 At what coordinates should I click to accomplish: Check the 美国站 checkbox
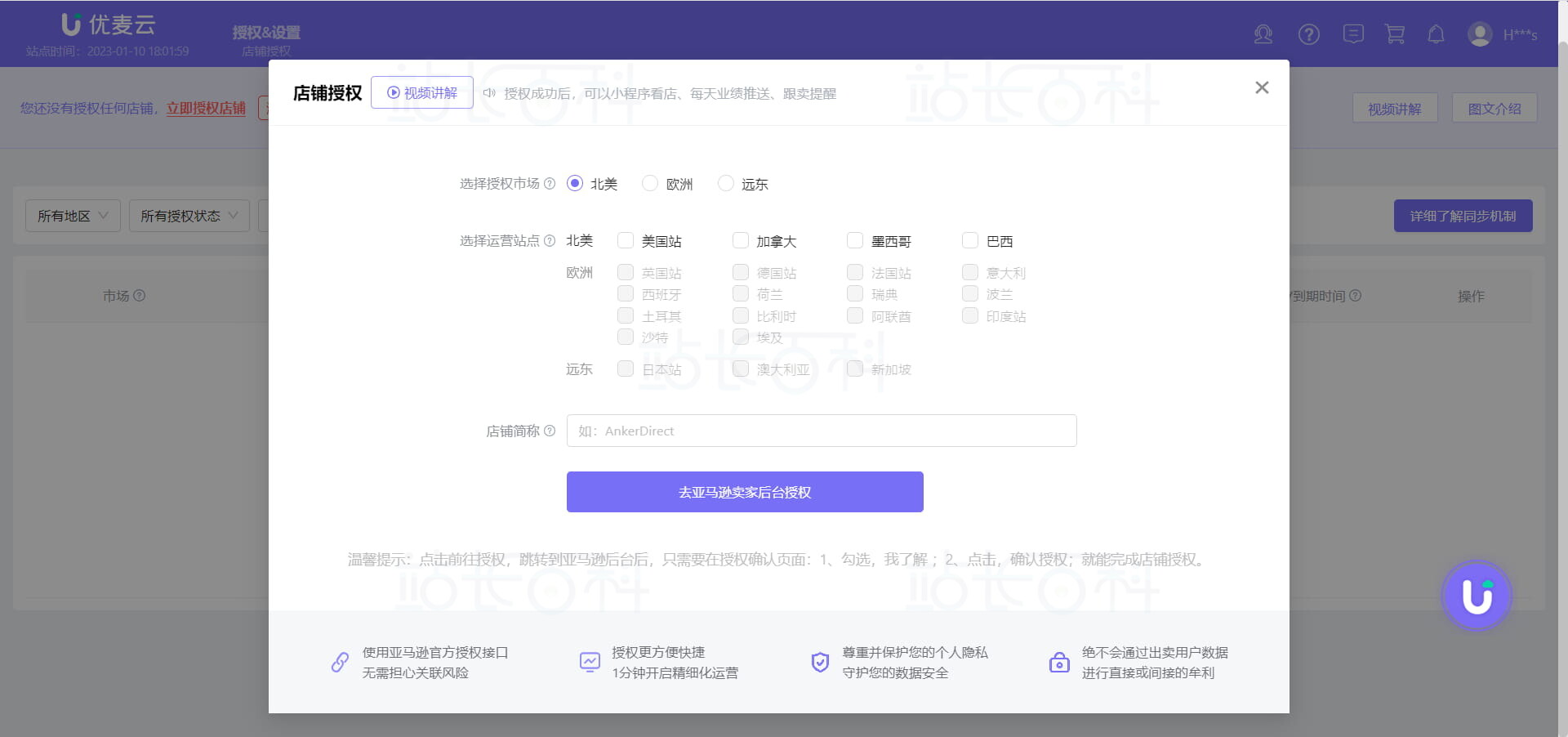pyautogui.click(x=626, y=240)
